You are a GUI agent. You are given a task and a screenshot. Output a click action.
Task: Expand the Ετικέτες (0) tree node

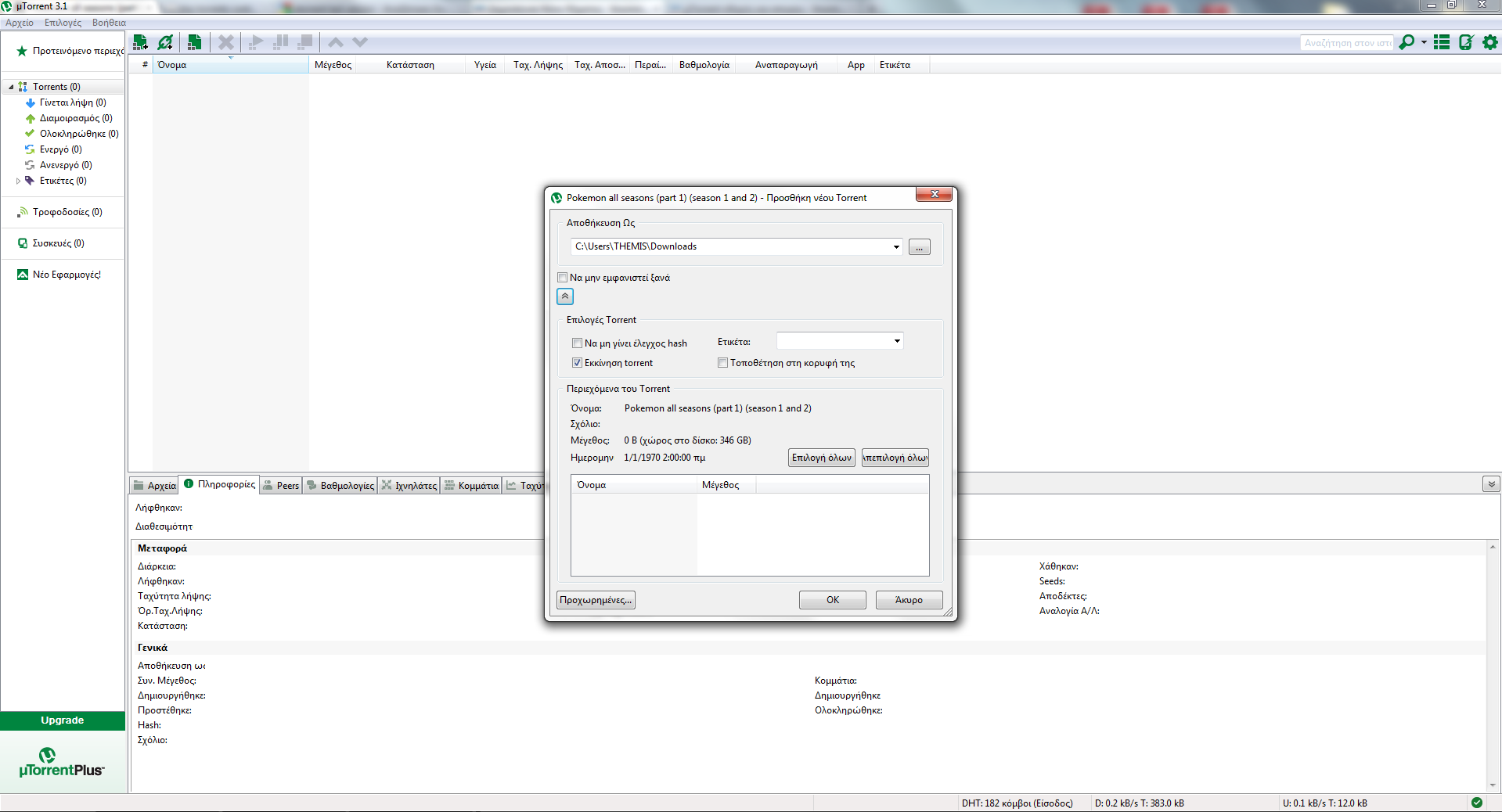pos(18,181)
